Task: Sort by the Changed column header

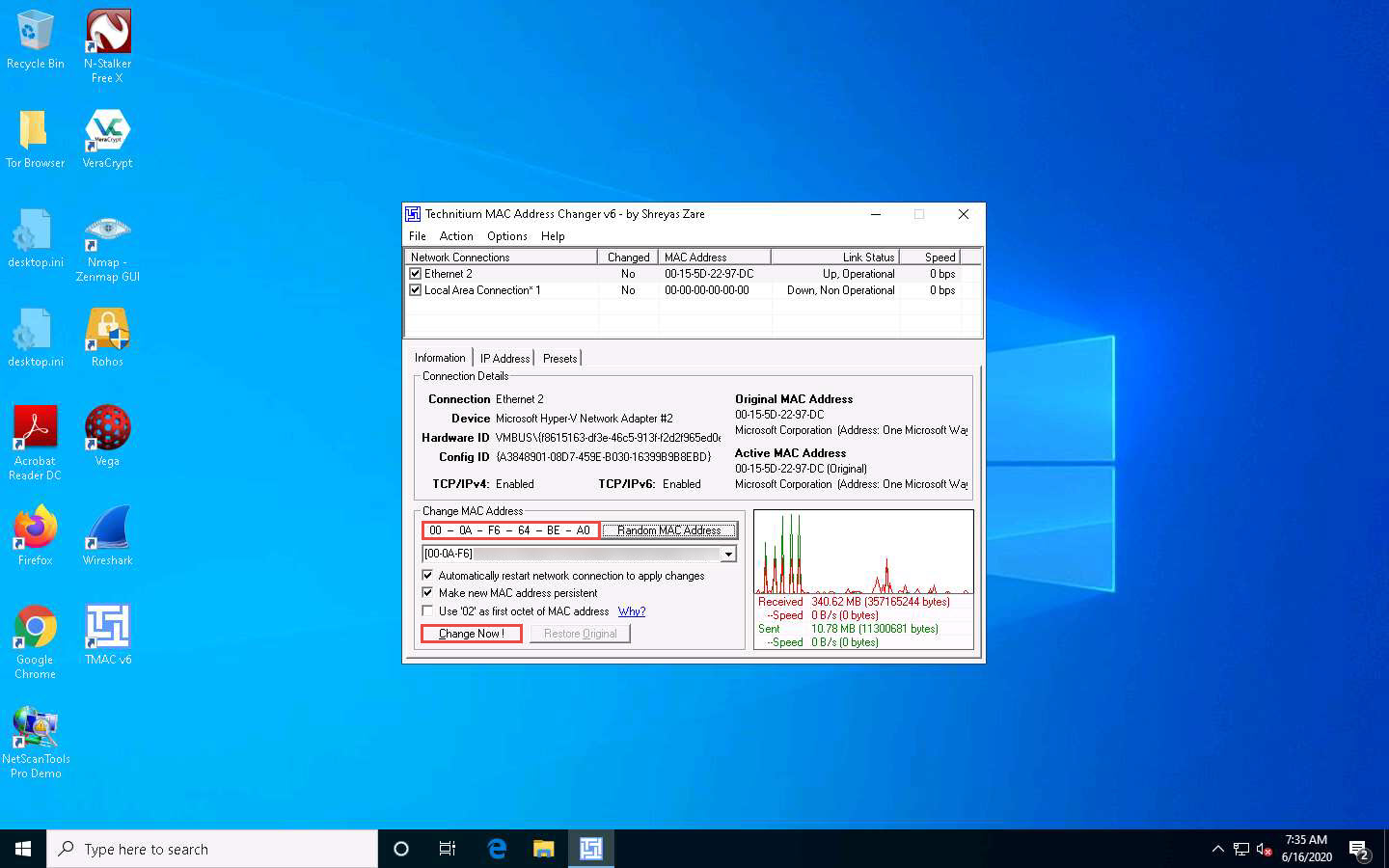Action: click(x=628, y=258)
